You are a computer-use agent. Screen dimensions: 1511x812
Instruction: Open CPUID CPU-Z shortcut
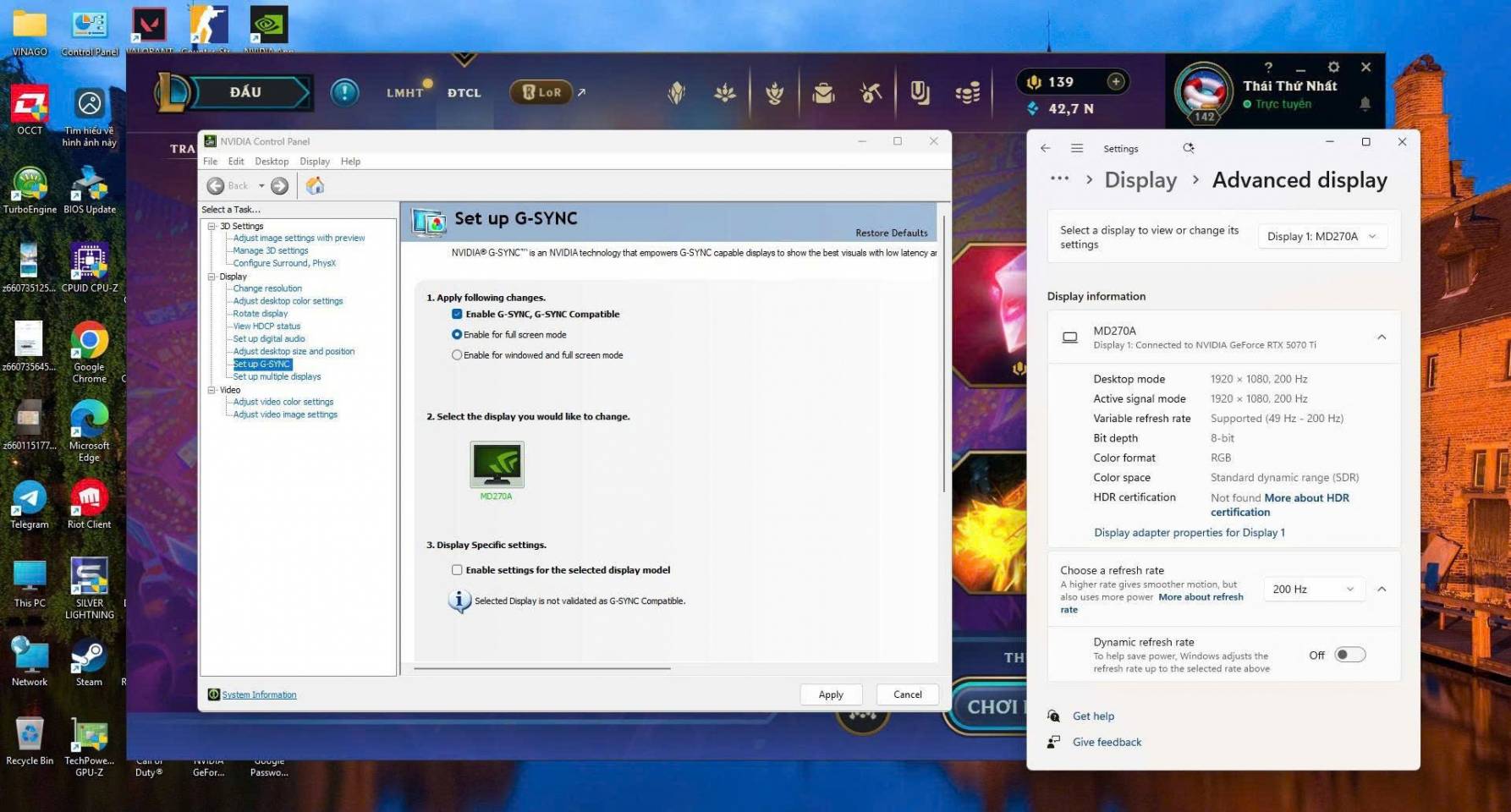(x=90, y=267)
